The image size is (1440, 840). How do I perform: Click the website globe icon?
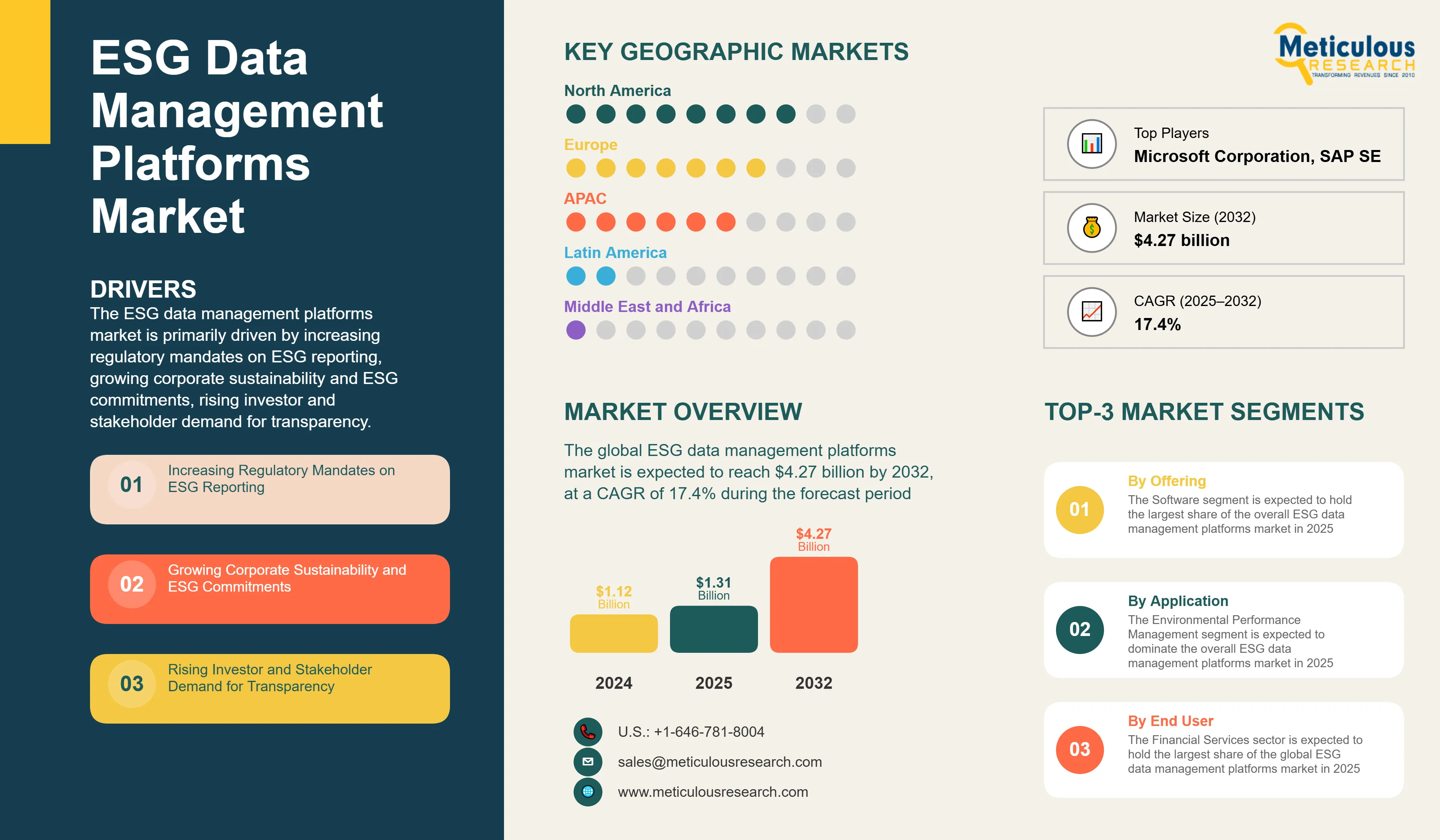tap(588, 792)
